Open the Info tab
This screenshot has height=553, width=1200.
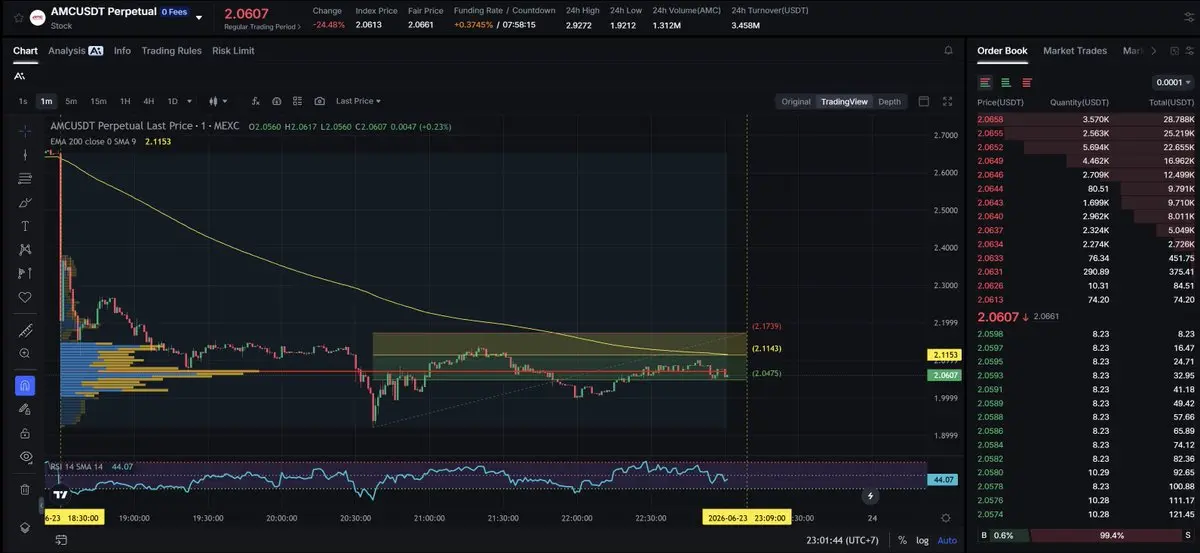coord(122,50)
